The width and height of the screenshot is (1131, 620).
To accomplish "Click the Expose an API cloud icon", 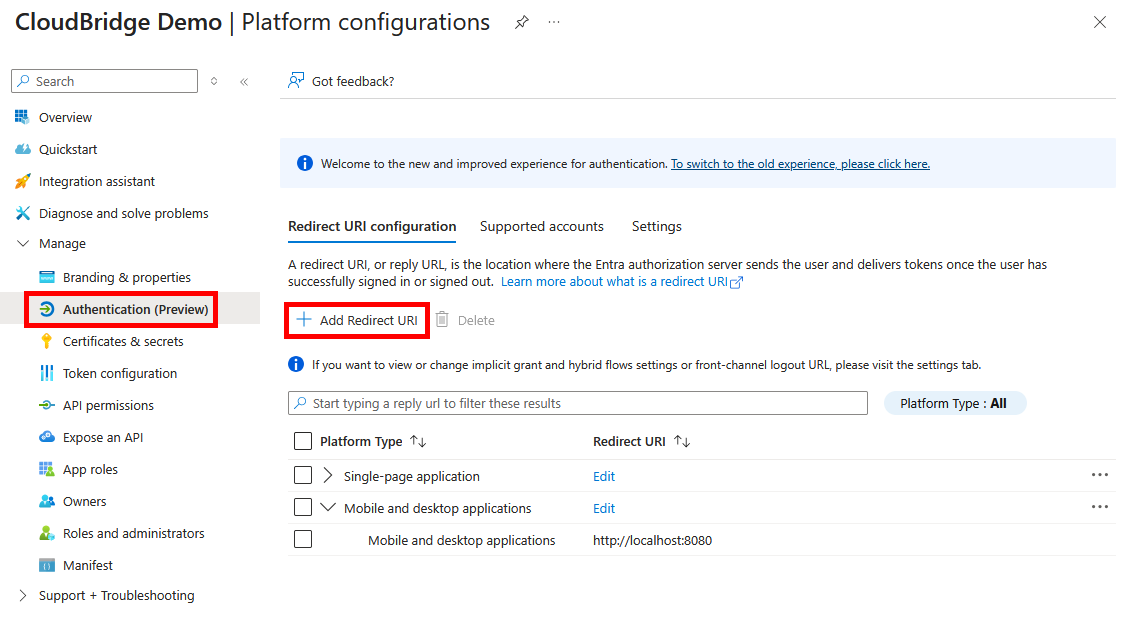I will pos(47,437).
